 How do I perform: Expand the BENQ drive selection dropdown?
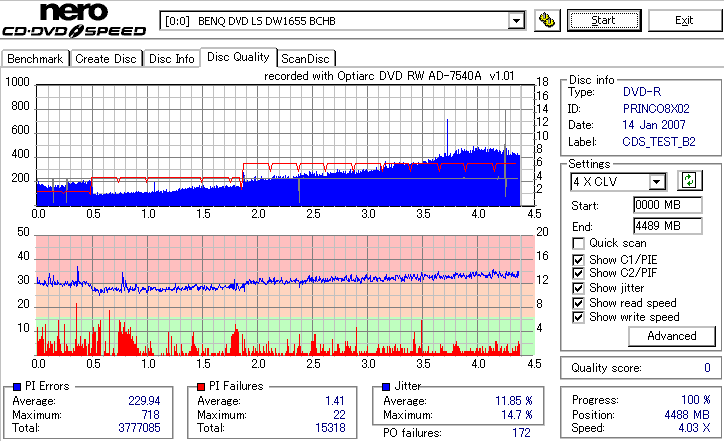(x=516, y=21)
